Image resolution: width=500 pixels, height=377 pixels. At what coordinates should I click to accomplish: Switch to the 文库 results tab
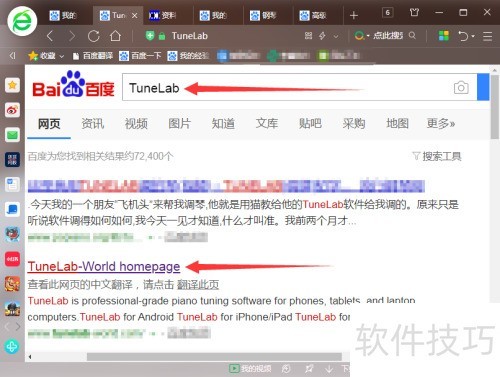(x=267, y=123)
